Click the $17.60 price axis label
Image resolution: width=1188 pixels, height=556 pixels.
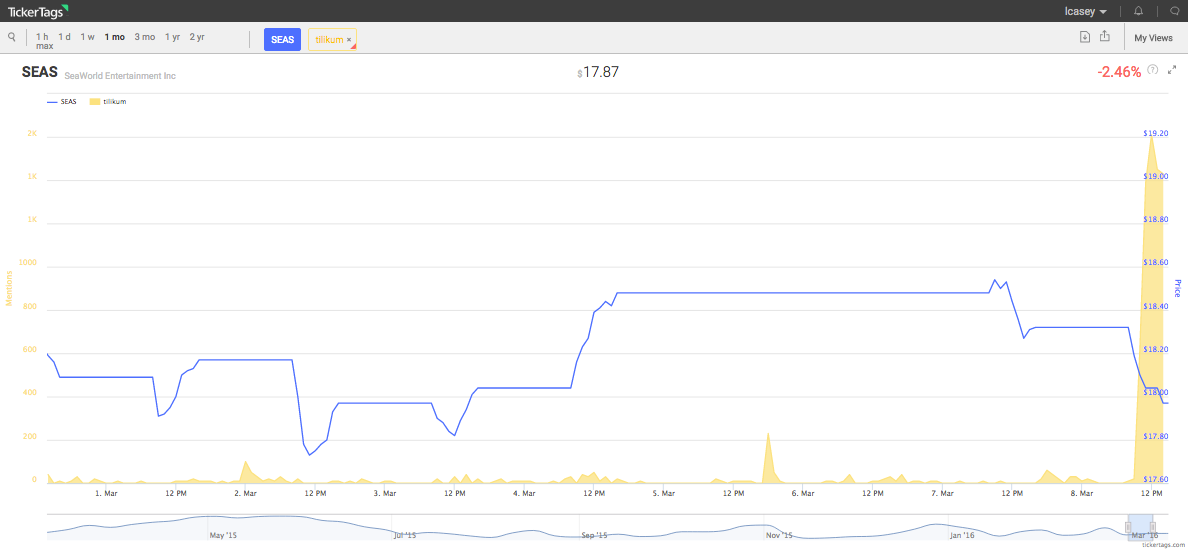1155,479
